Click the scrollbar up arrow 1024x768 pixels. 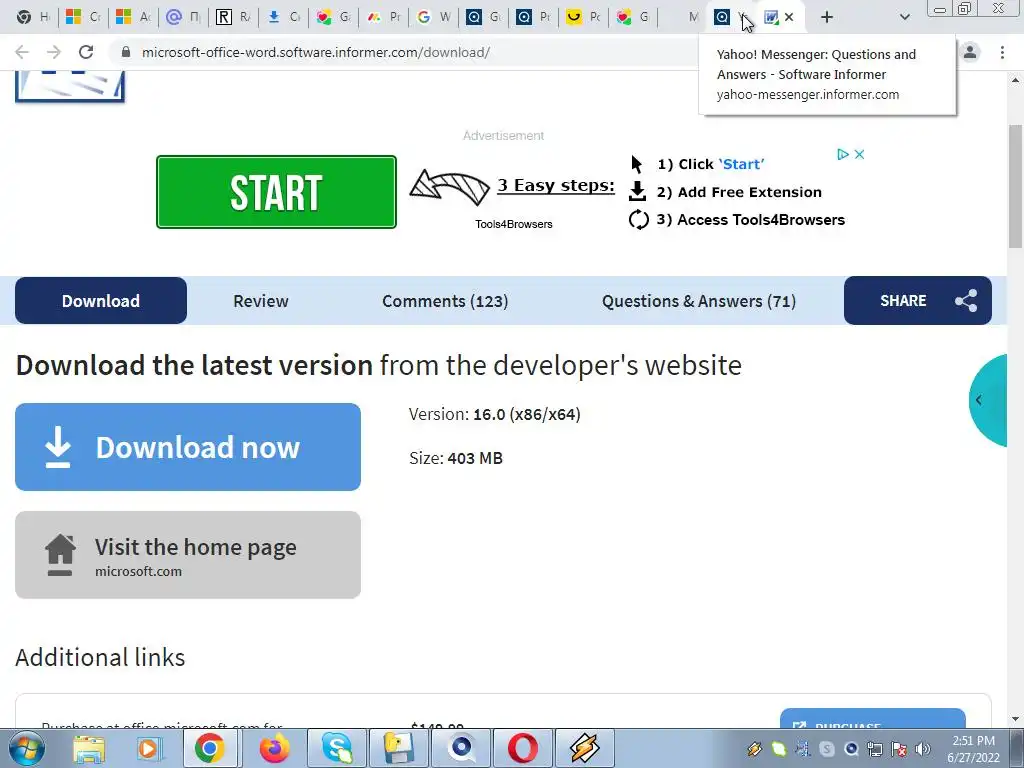(x=1016, y=80)
